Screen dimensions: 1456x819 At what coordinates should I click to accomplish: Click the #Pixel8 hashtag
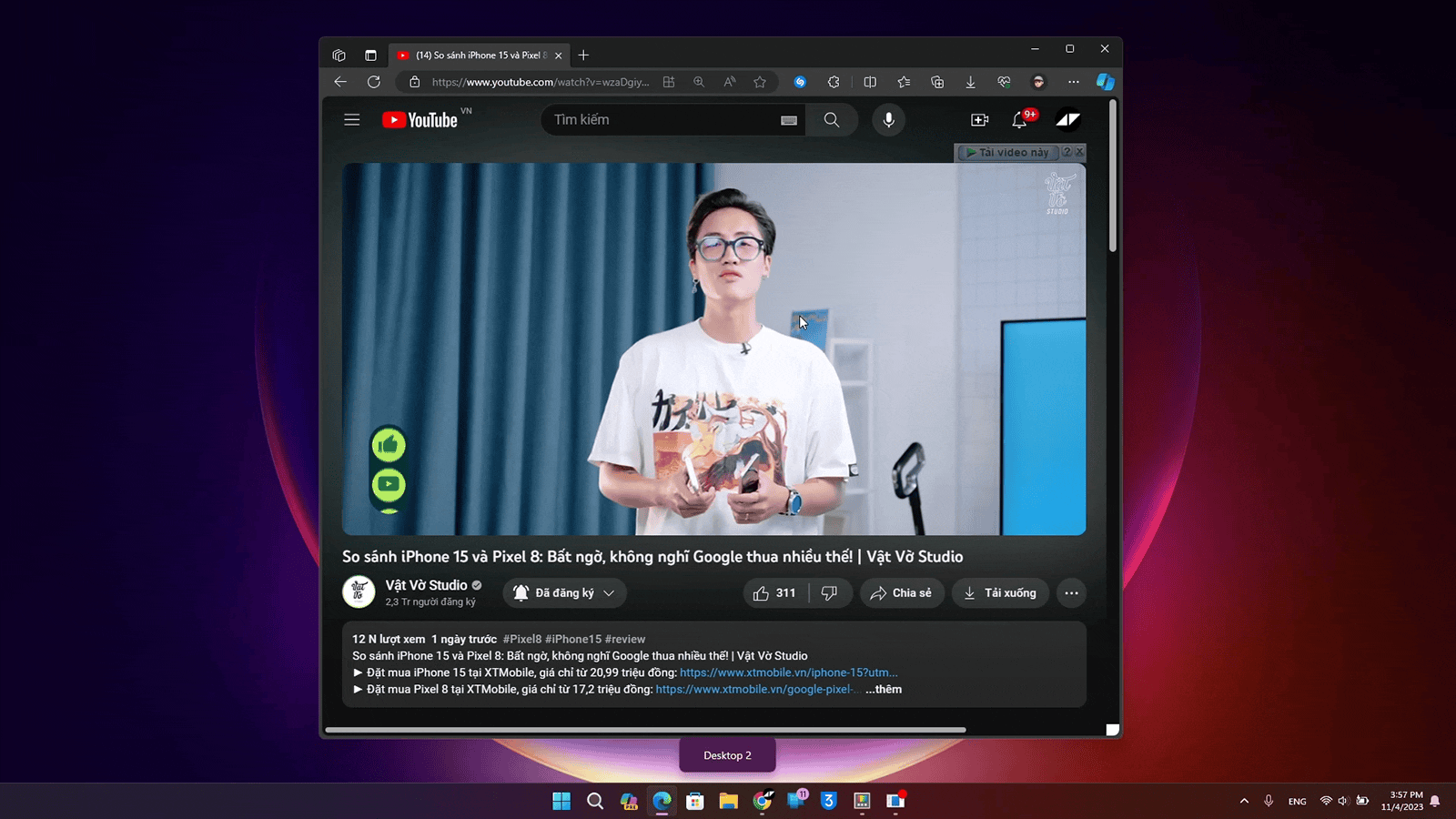[x=522, y=639]
